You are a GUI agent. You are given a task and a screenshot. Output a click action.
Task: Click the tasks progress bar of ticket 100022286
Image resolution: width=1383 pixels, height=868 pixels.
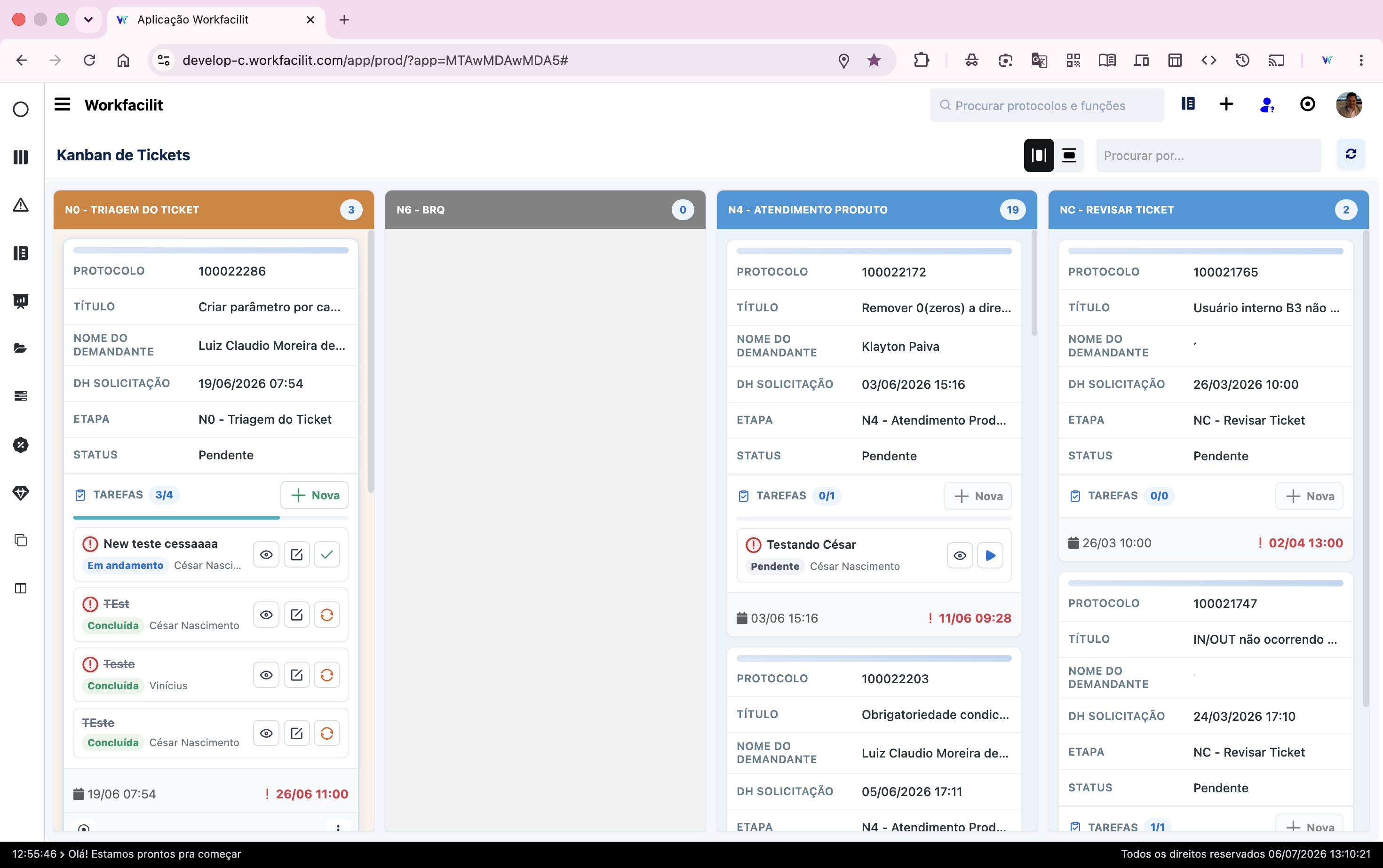tap(211, 518)
